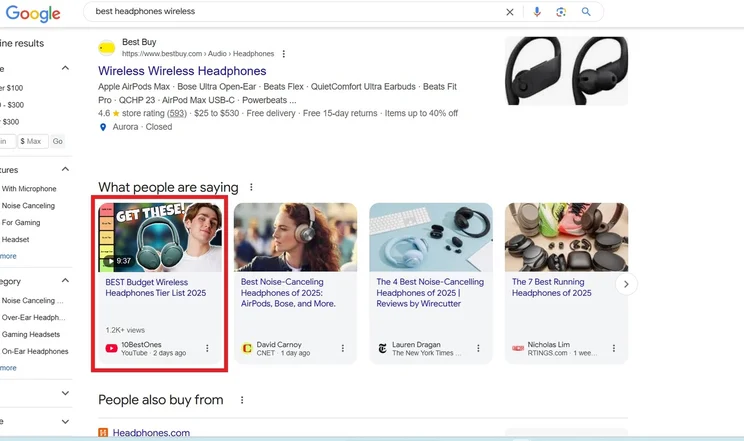This screenshot has height=441, width=744.
Task: Filter by For Gaming feature
Action: click(21, 223)
